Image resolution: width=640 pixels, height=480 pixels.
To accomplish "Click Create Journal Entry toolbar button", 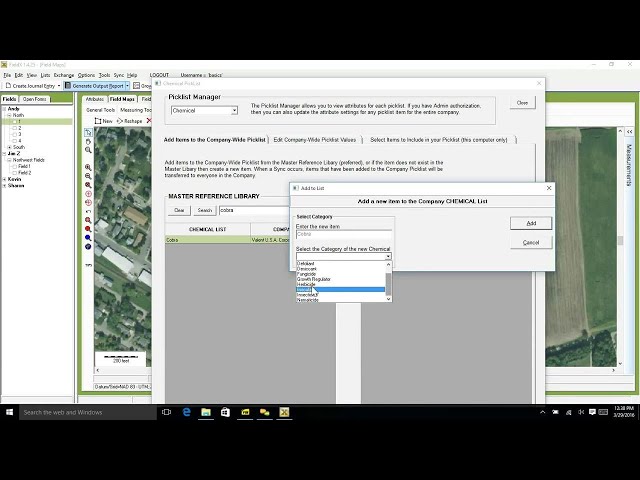I will click(30, 86).
